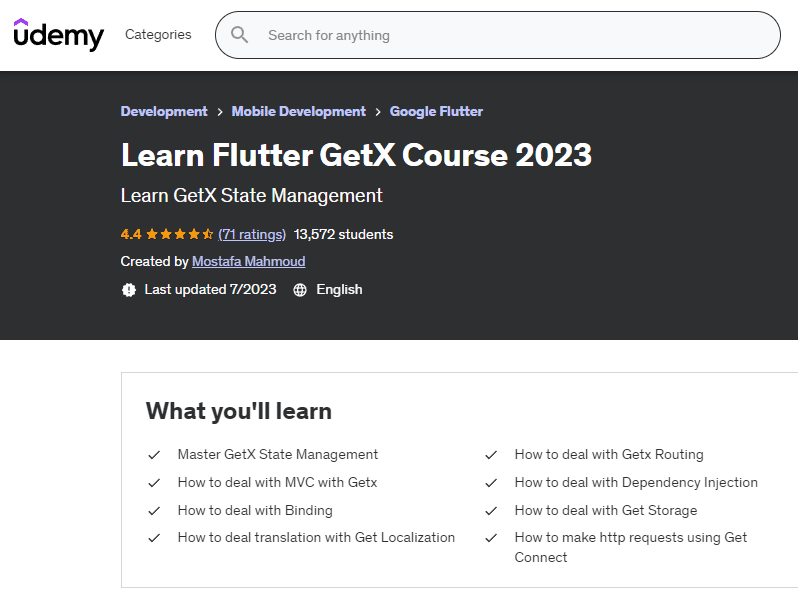Open the Categories menu
The image size is (798, 597).
[158, 35]
